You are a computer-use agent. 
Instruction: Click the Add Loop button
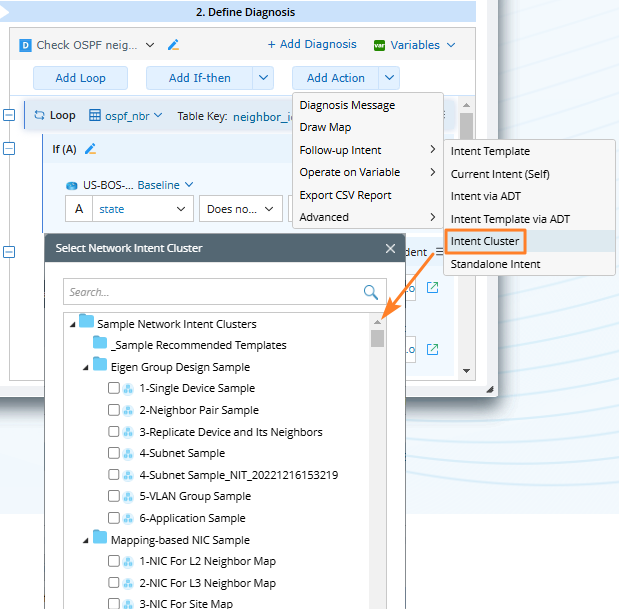[81, 78]
